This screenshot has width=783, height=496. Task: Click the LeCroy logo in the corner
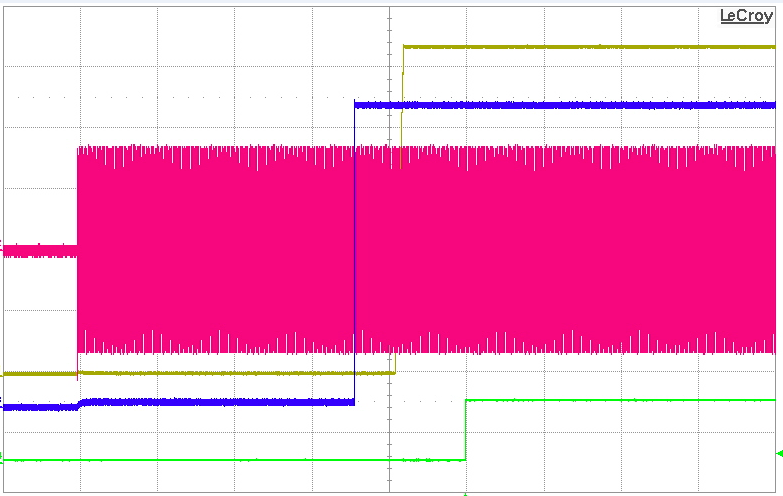click(x=746, y=17)
